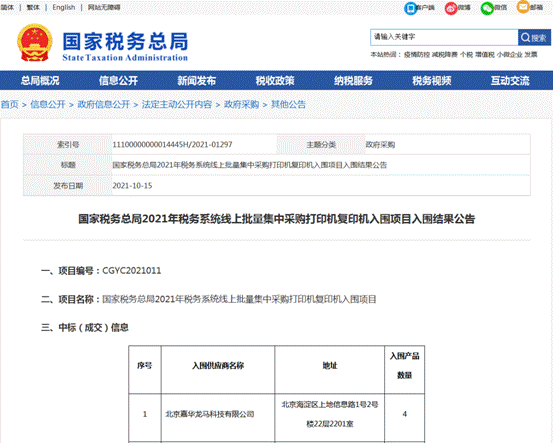Viewport: 553px width, 443px height.
Task: Open 政府采购 breadcrumb link
Action: (x=242, y=104)
